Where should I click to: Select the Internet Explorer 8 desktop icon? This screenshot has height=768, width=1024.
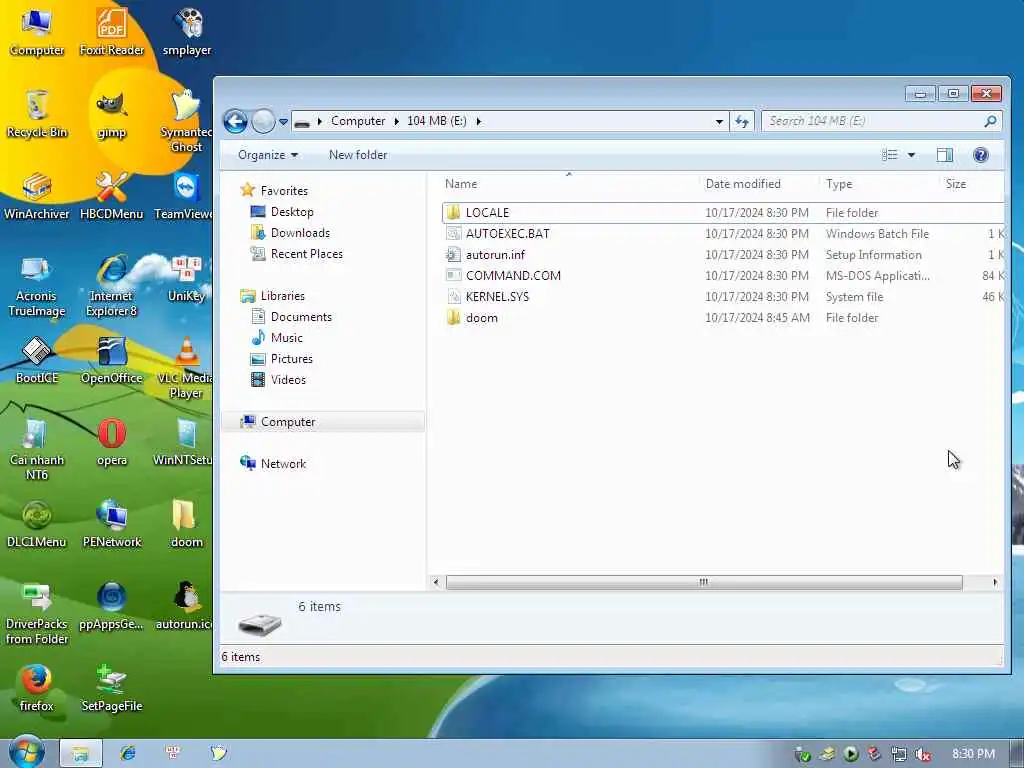coord(112,286)
